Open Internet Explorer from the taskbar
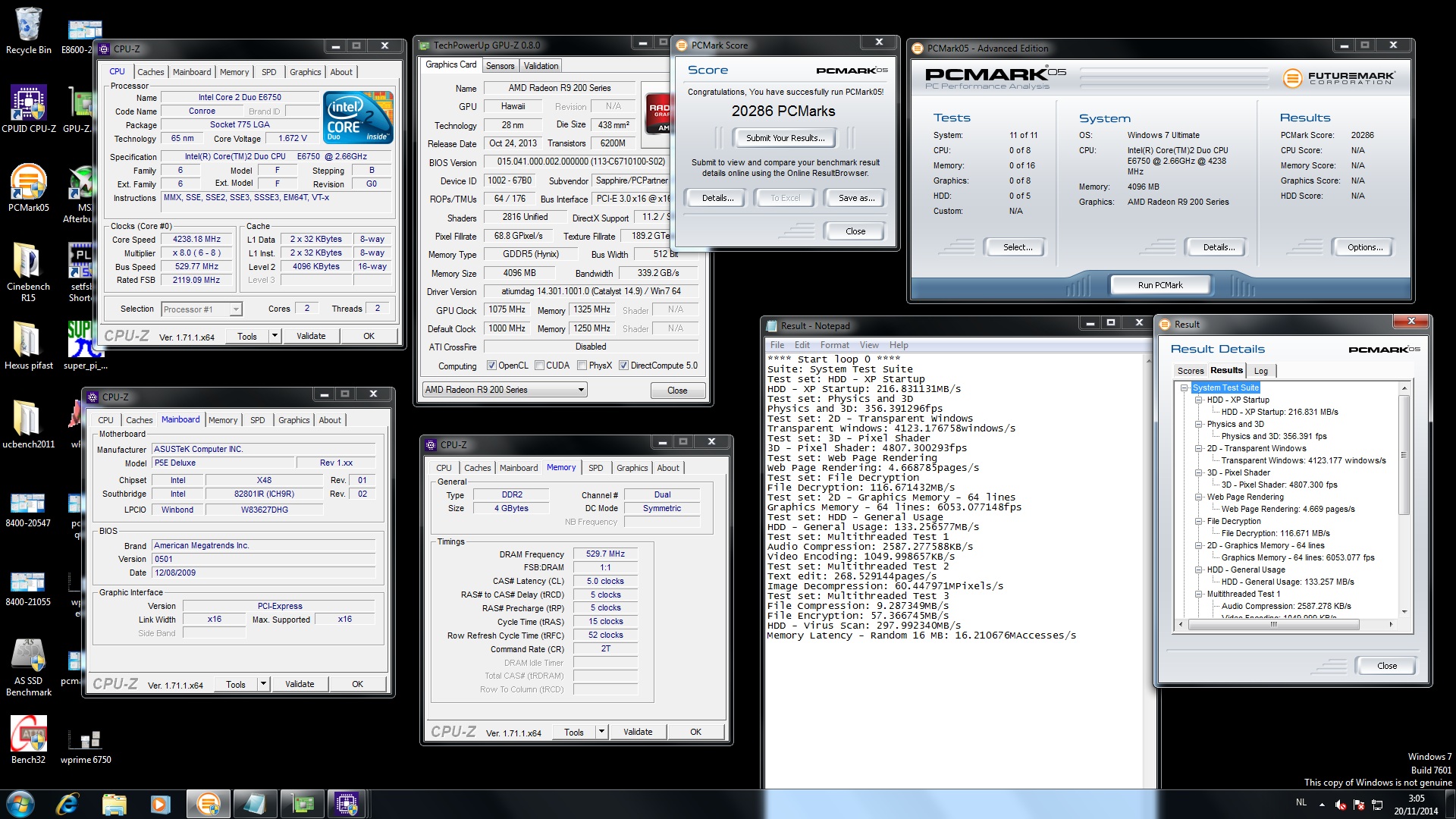Screen dimensions: 1456x819 67,804
